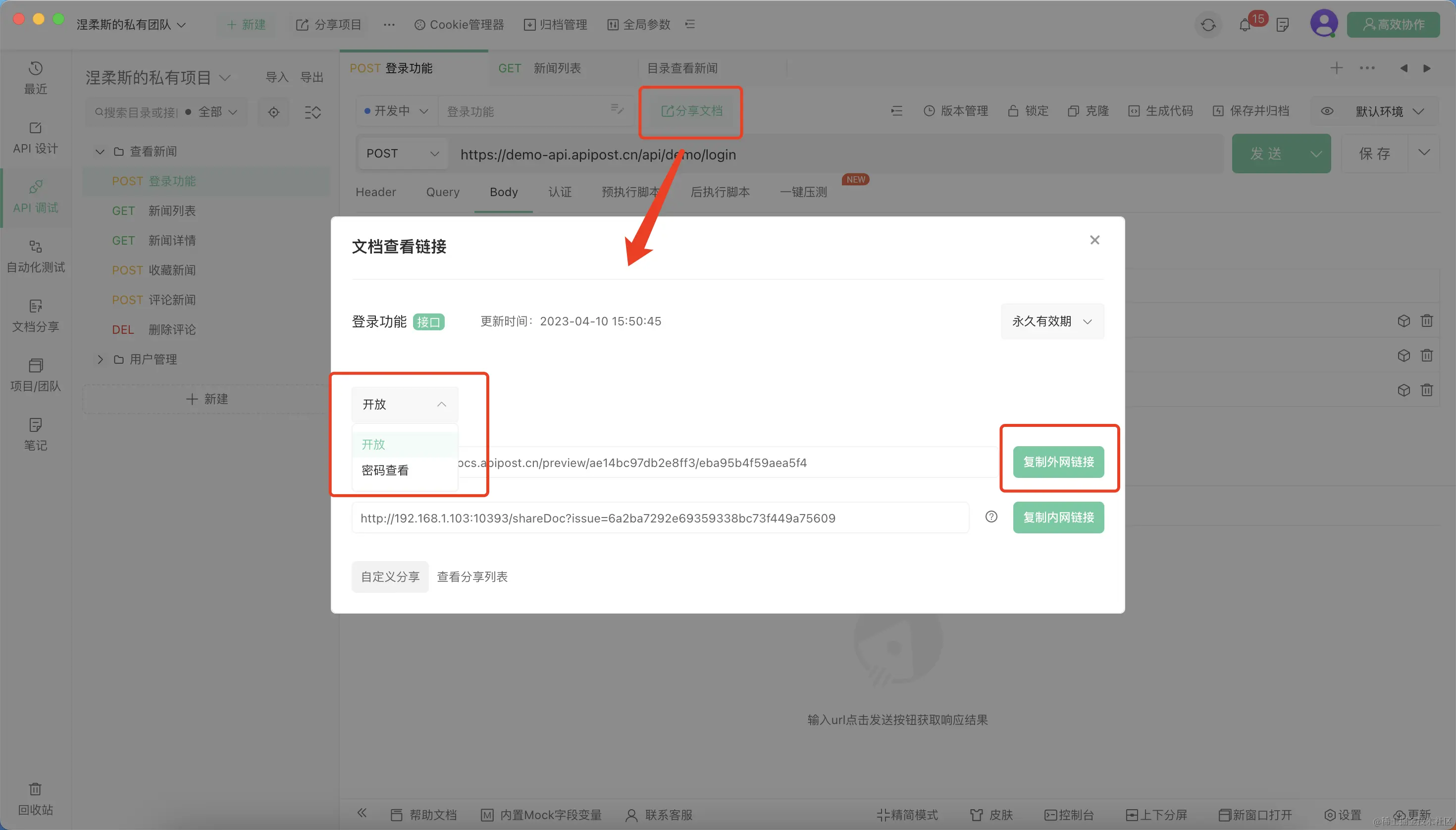Click 复制外网链接 button
The width and height of the screenshot is (1456, 830).
[x=1058, y=462]
